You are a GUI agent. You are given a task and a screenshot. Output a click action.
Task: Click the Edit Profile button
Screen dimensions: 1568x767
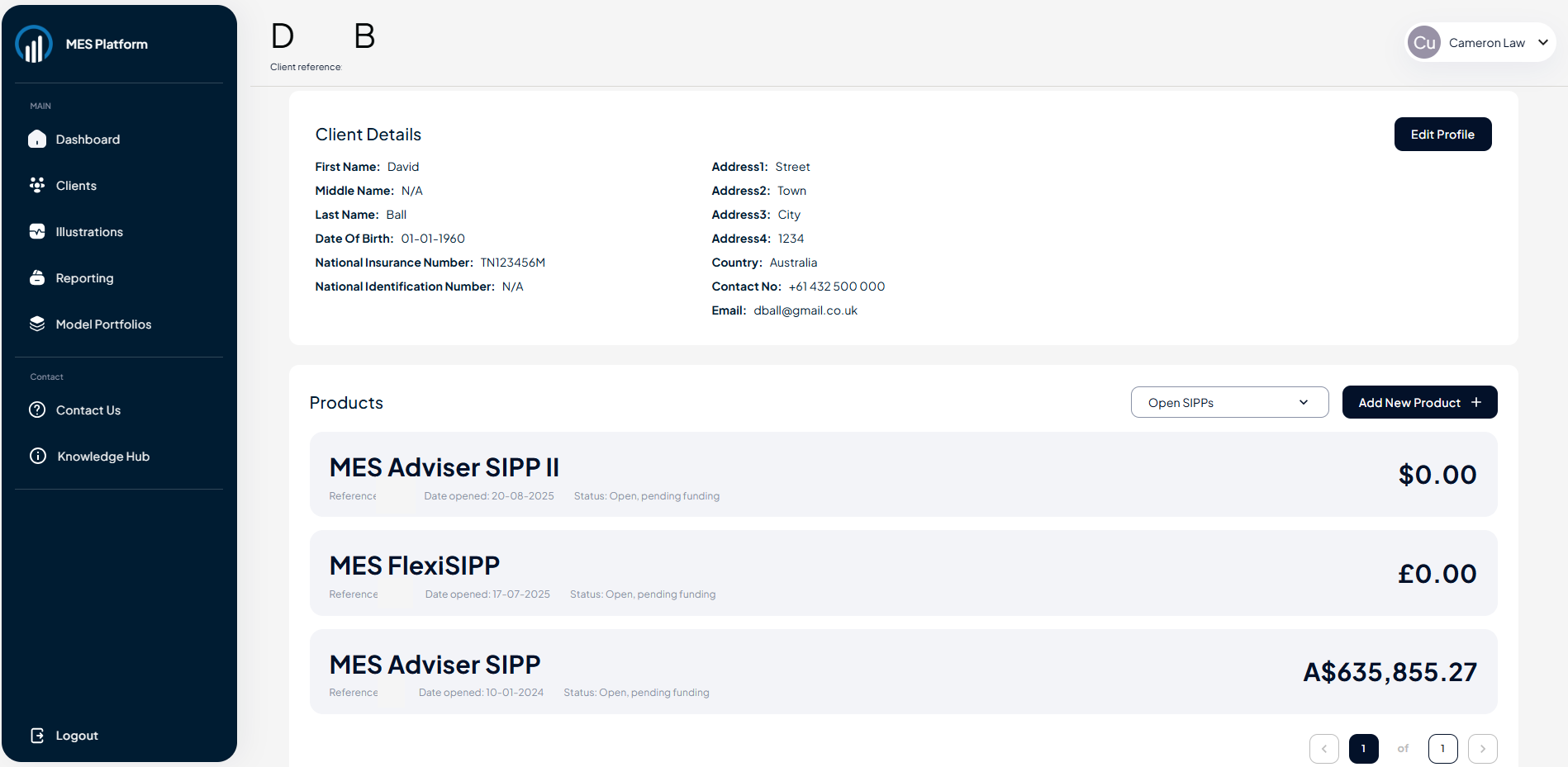(x=1442, y=135)
